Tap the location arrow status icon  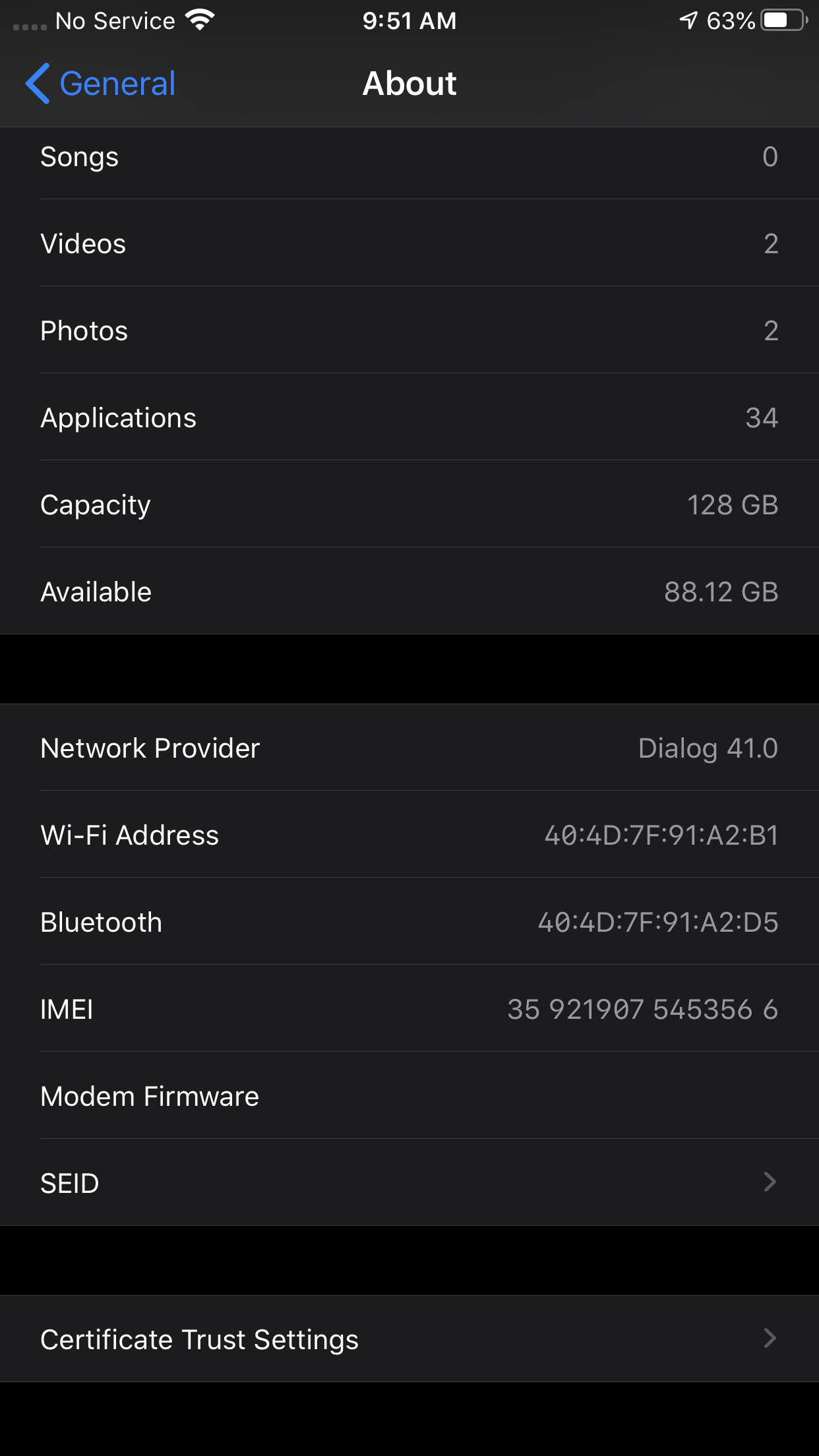click(x=688, y=20)
